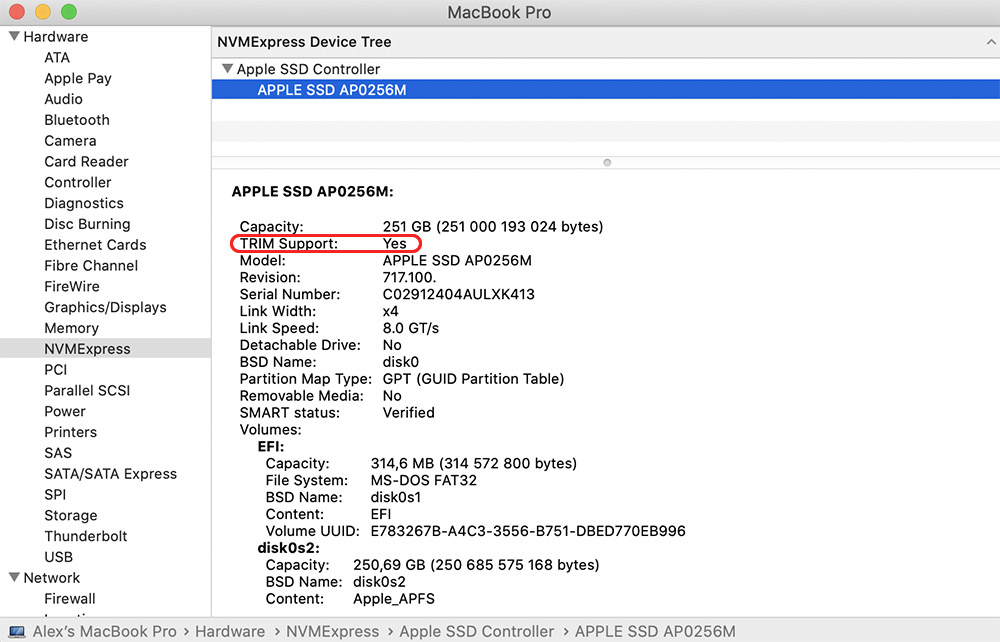Click the Revision value 717.100.
Image resolution: width=1000 pixels, height=642 pixels.
pos(409,278)
